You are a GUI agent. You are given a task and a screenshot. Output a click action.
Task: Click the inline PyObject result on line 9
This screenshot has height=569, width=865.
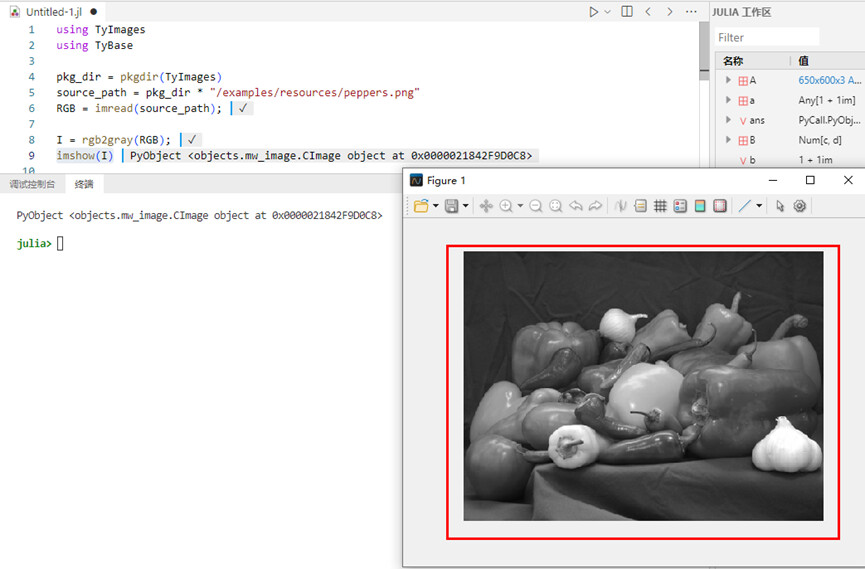click(x=331, y=156)
